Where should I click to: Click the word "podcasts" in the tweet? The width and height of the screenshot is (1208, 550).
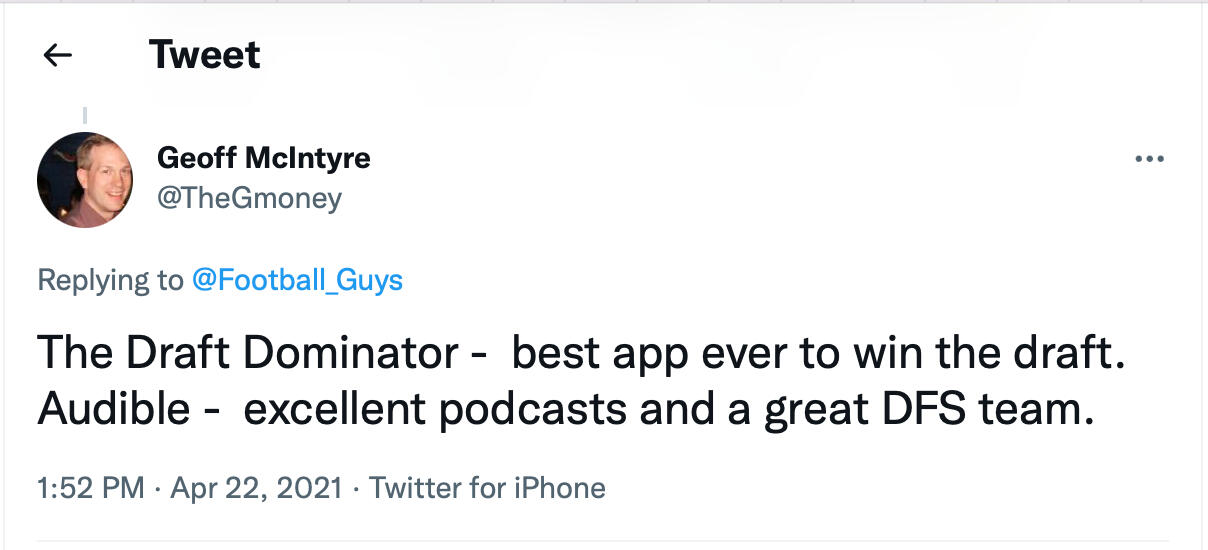tap(548, 411)
